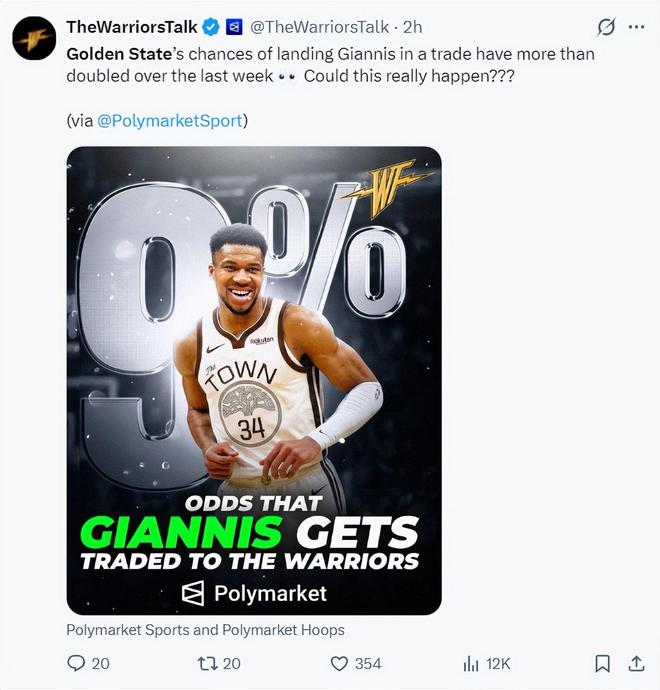The width and height of the screenshot is (660, 690).
Task: Open the three-dot more options menu
Action: click(636, 27)
